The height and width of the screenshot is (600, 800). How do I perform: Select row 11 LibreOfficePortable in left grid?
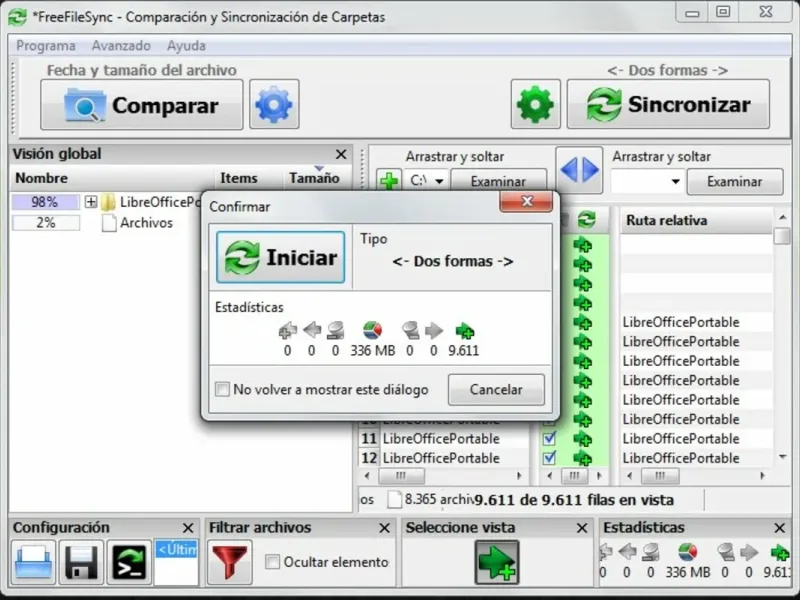point(441,439)
